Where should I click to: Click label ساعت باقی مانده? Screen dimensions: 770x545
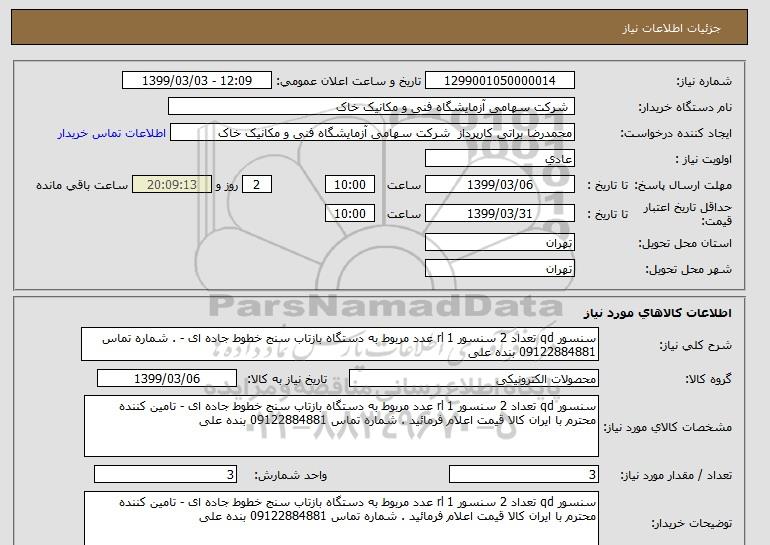[82, 185]
